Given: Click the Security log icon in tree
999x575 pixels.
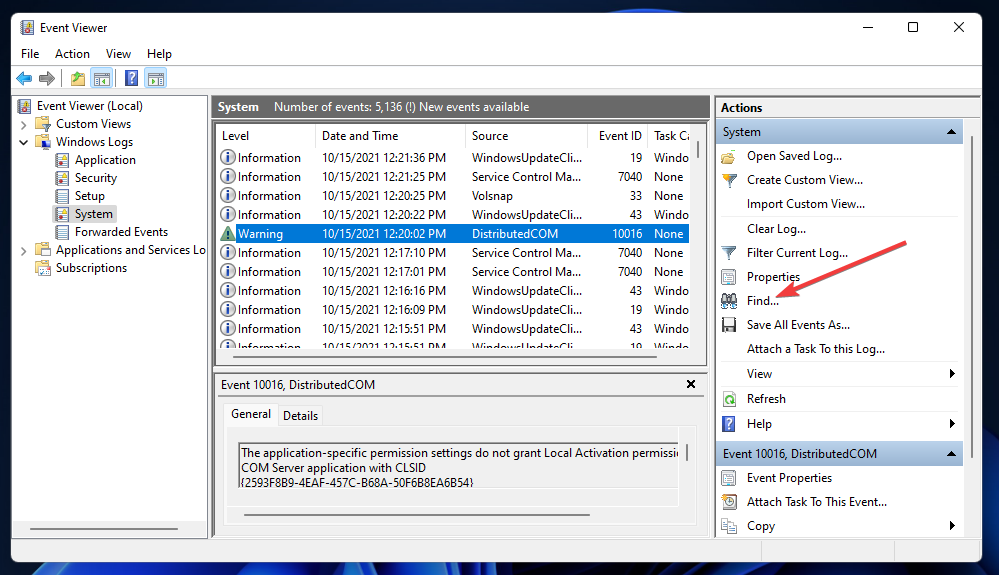Looking at the screenshot, I should point(62,178).
